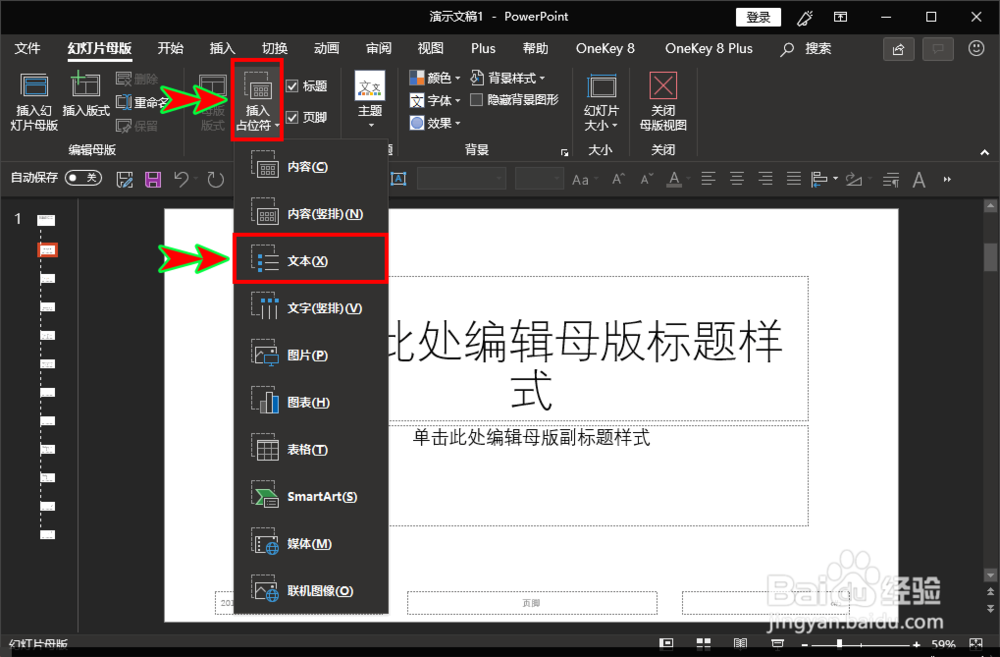1000x657 pixels.
Task: Close Master View (关闭母版视图)
Action: coord(663,102)
